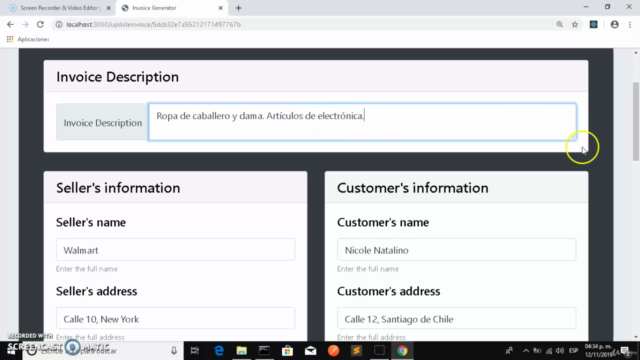The height and width of the screenshot is (360, 640).
Task: Open the Mail app from the taskbar
Action: [x=311, y=351]
